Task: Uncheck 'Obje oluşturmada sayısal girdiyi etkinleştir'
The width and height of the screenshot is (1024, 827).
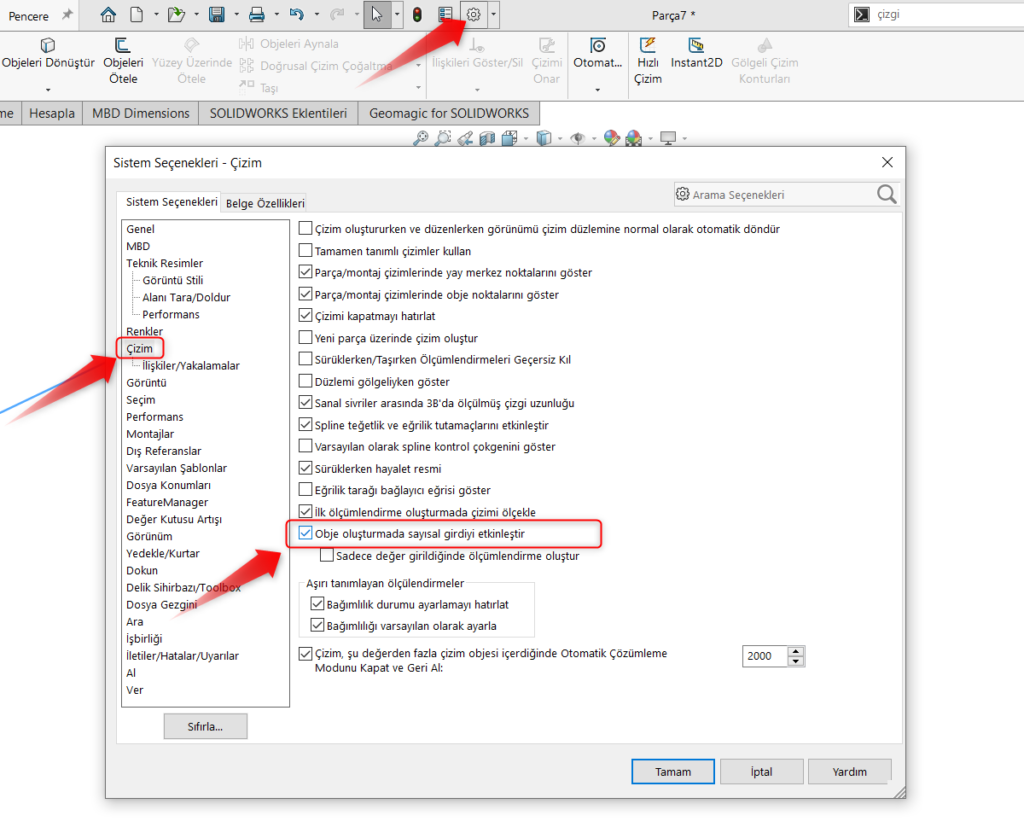Action: click(x=307, y=534)
